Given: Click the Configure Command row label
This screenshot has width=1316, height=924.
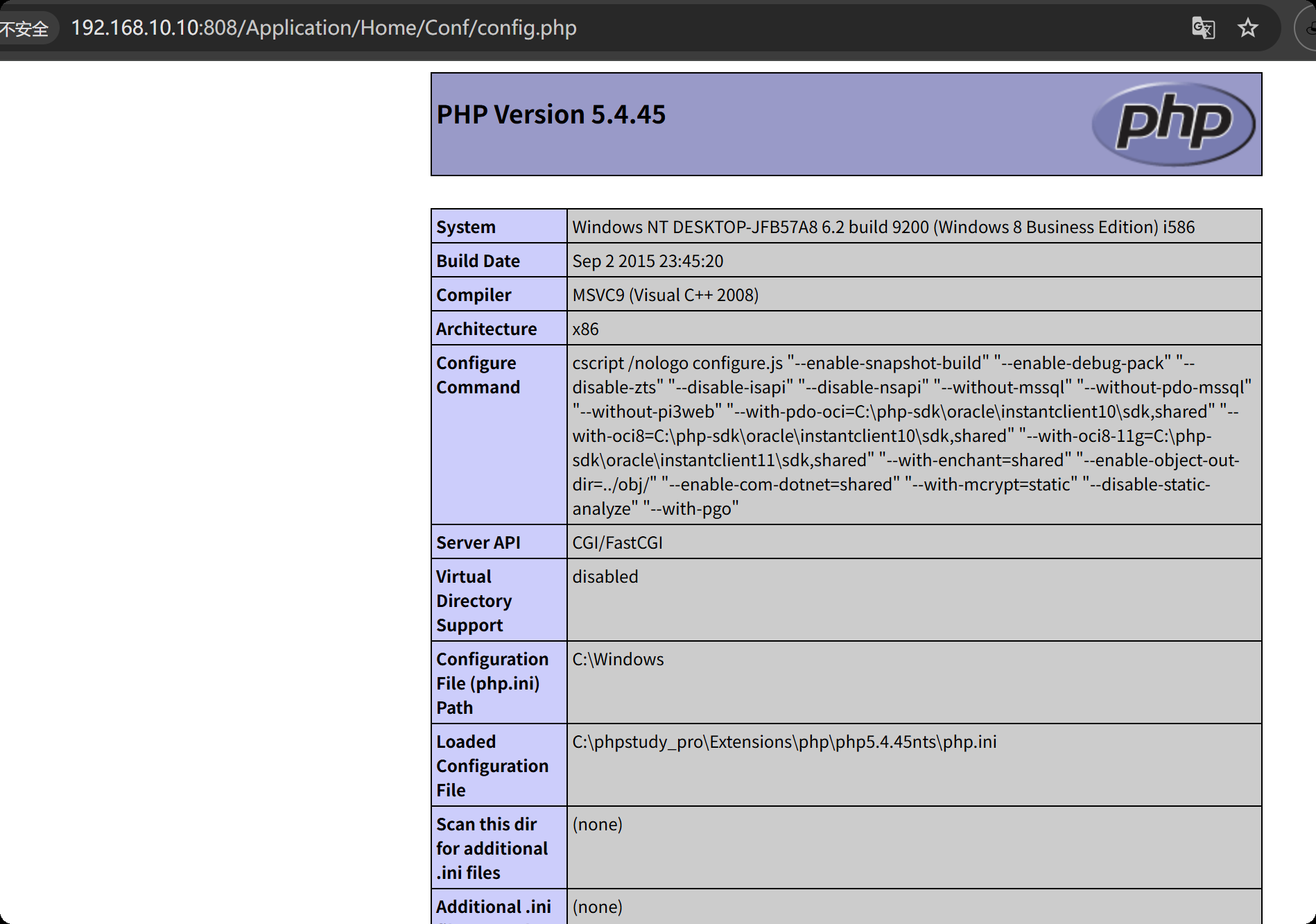Looking at the screenshot, I should (478, 375).
